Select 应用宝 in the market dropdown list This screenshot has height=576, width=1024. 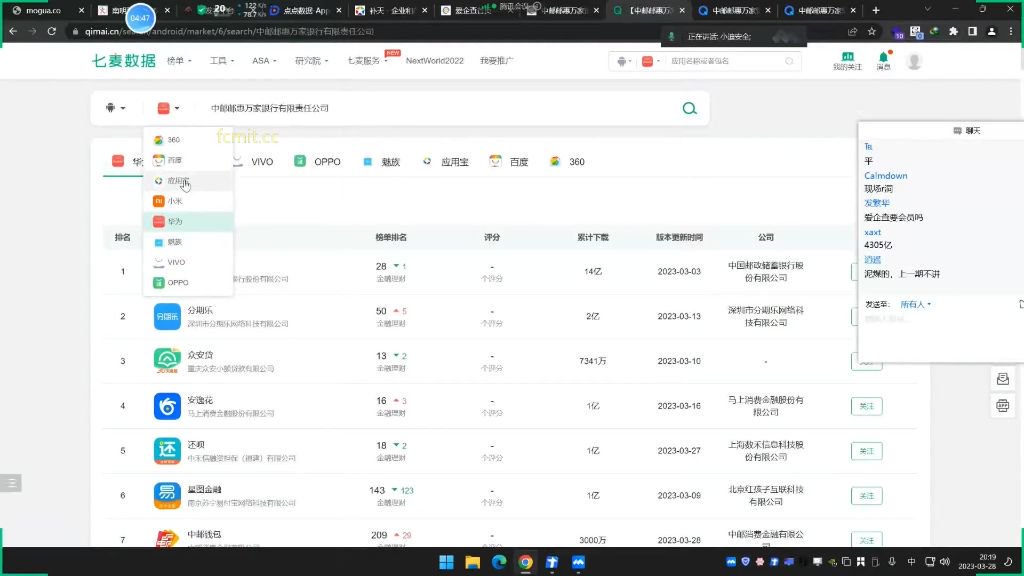coord(188,181)
